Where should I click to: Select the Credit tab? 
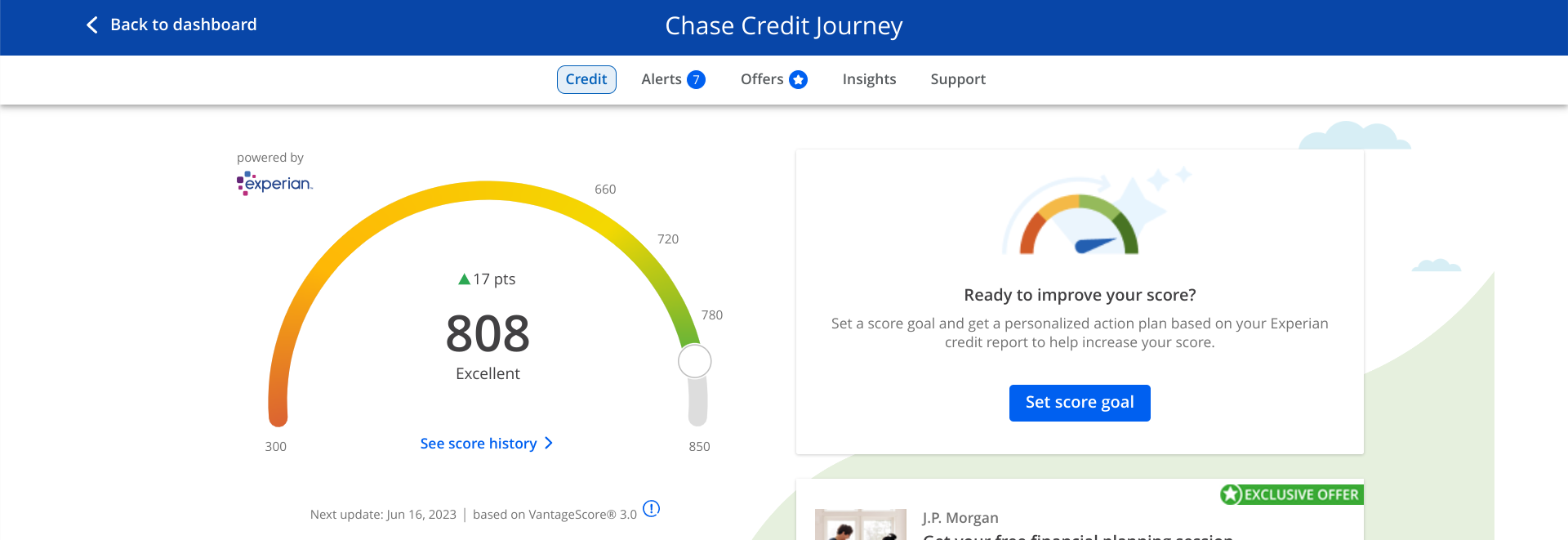[x=586, y=79]
